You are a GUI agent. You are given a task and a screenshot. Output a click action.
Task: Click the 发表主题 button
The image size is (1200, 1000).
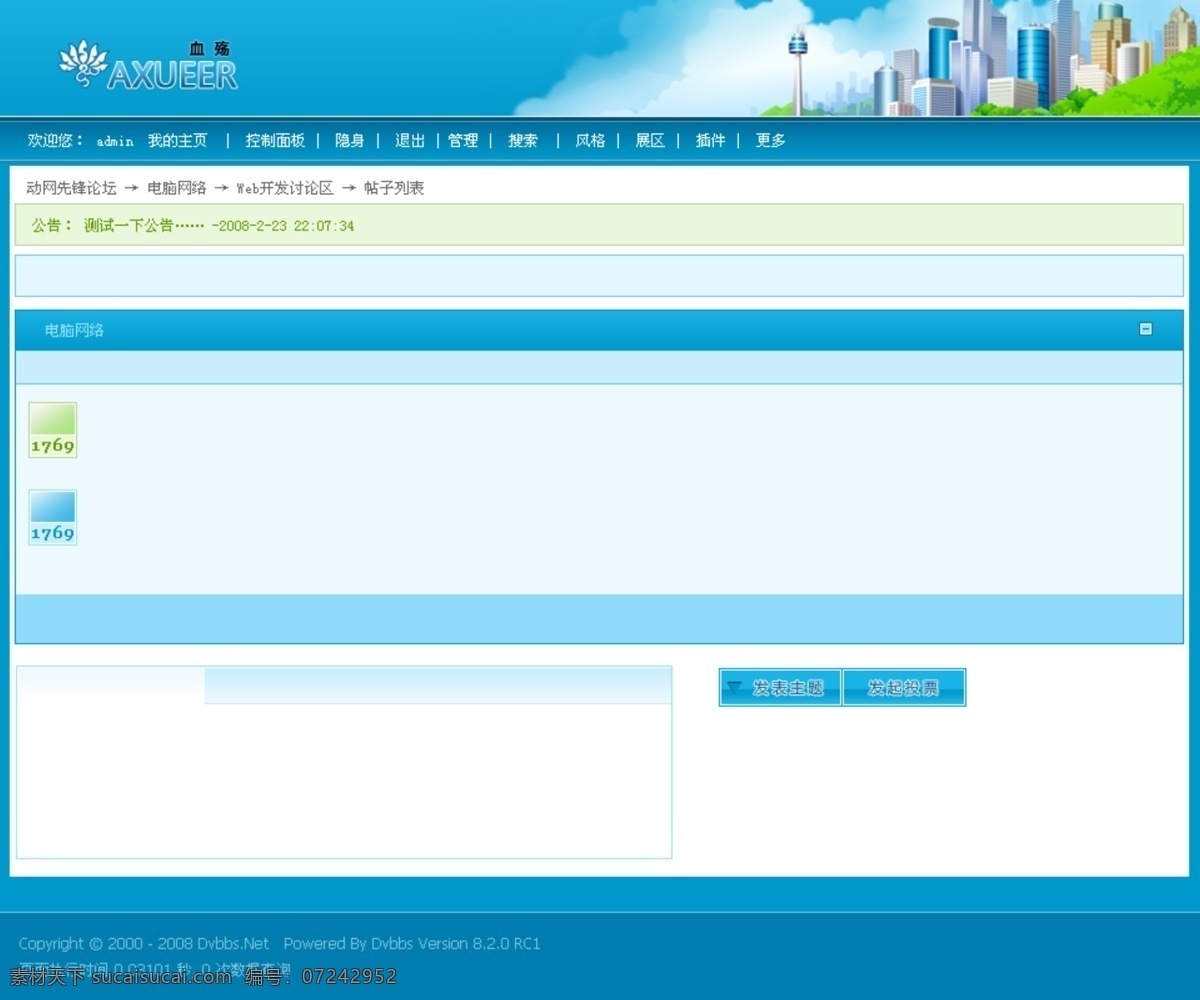[x=780, y=688]
